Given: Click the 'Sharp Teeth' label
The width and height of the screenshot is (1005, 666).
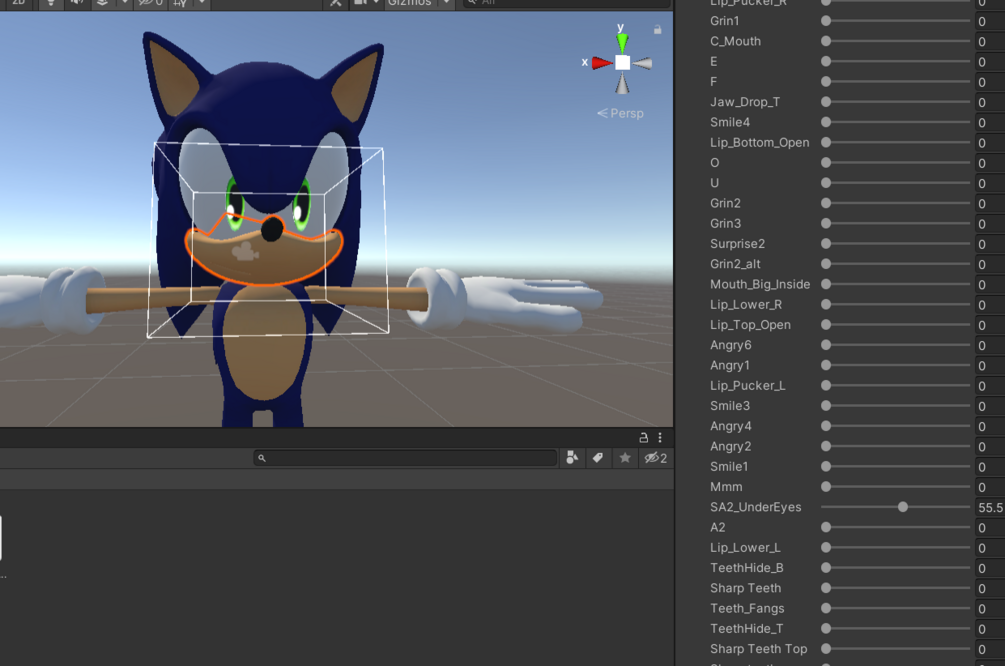Looking at the screenshot, I should pos(745,588).
